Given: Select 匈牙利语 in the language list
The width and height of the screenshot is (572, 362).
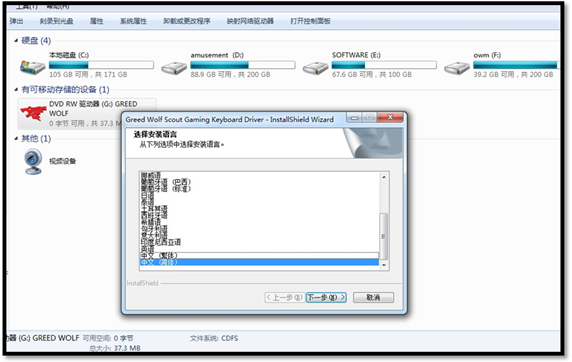Looking at the screenshot, I should 259,229.
